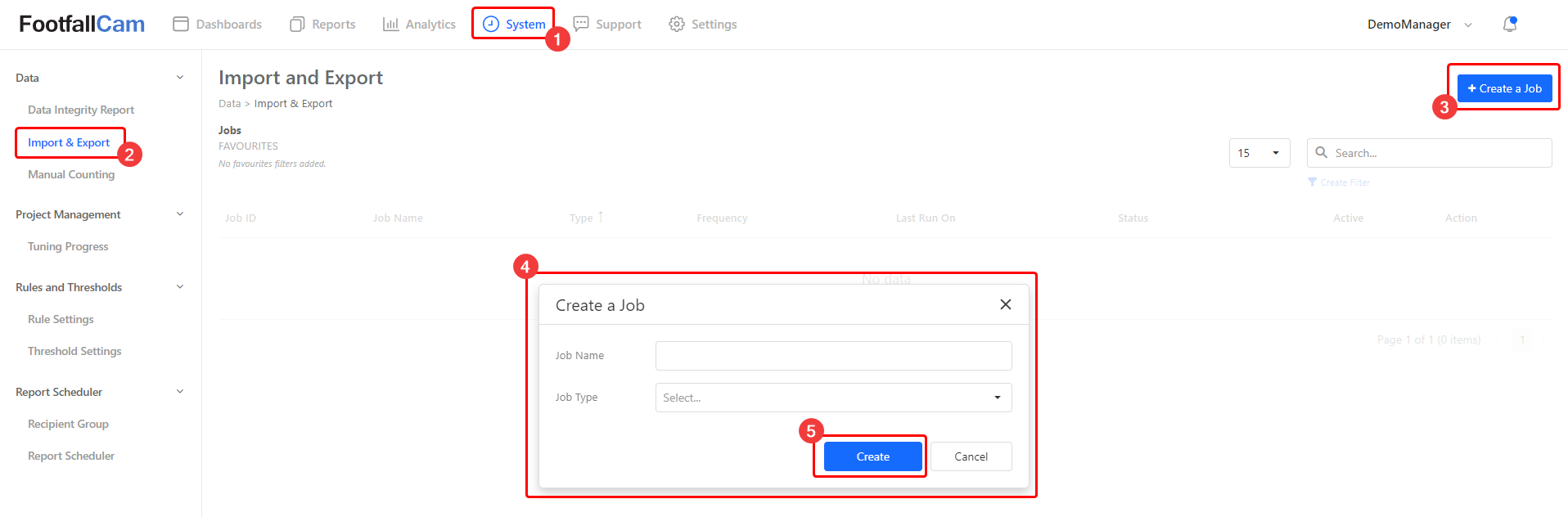This screenshot has width=1568, height=517.
Task: Open the System tab
Action: pyautogui.click(x=514, y=25)
